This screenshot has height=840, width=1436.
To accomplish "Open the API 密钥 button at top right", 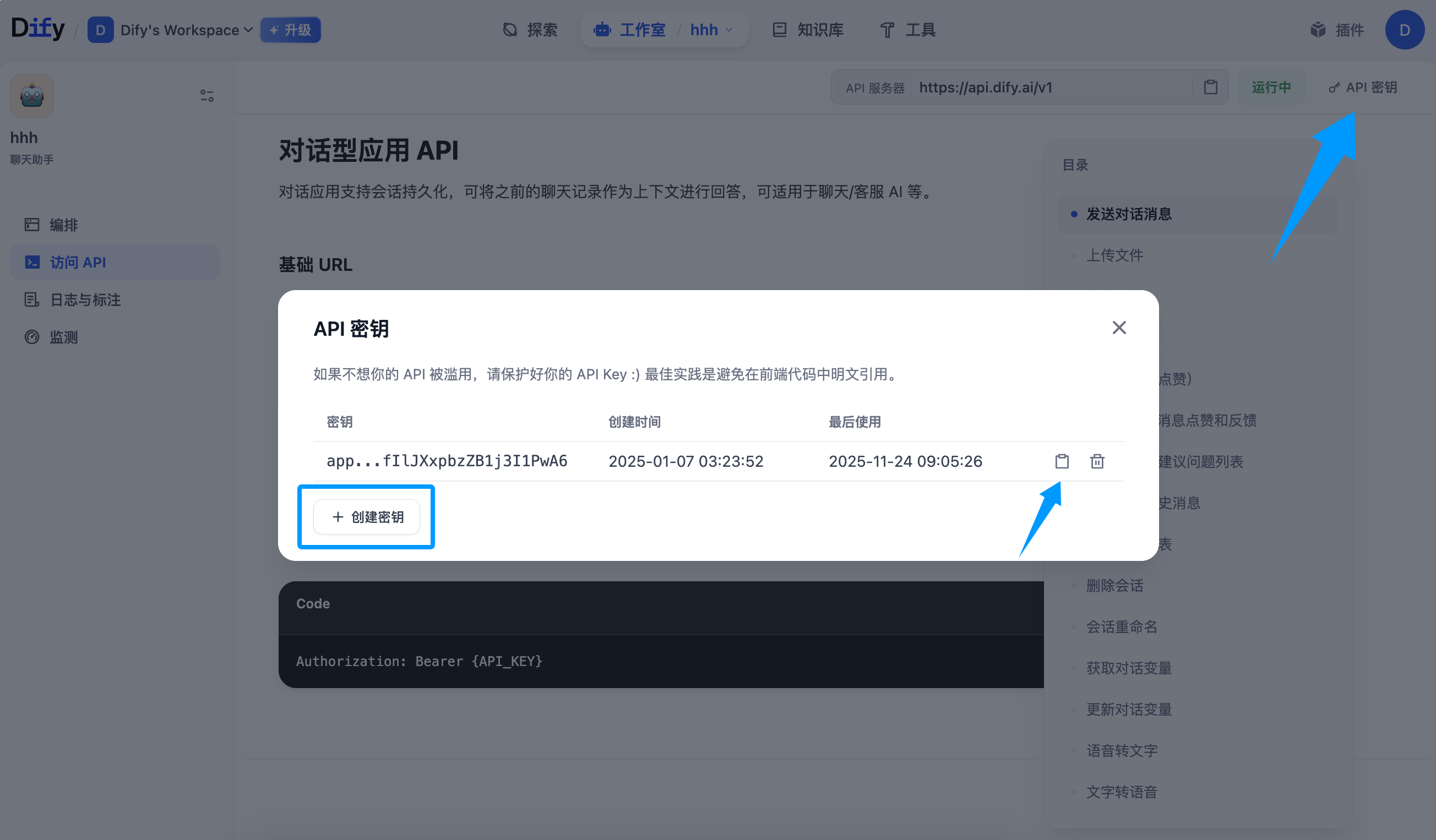I will (1362, 87).
